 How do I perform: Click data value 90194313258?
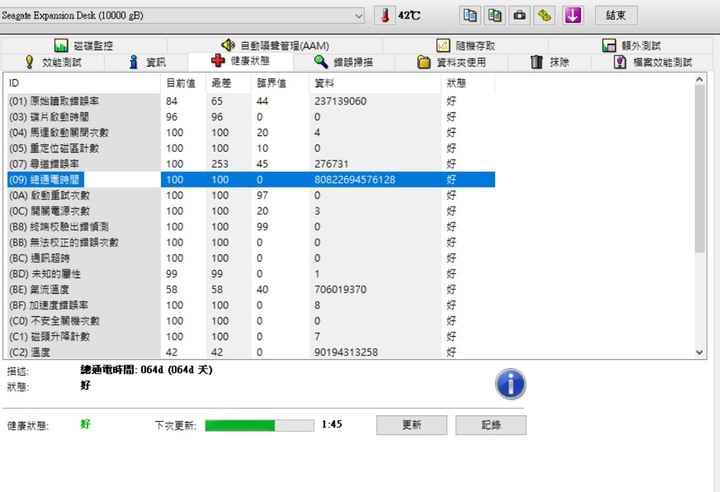346,352
